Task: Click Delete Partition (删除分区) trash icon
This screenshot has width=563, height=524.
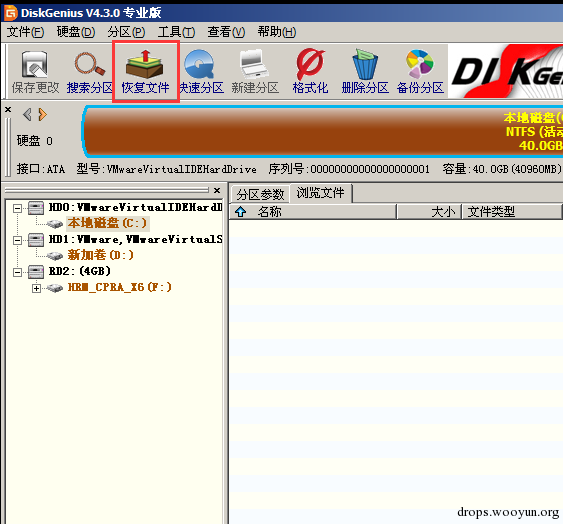Action: (x=365, y=72)
